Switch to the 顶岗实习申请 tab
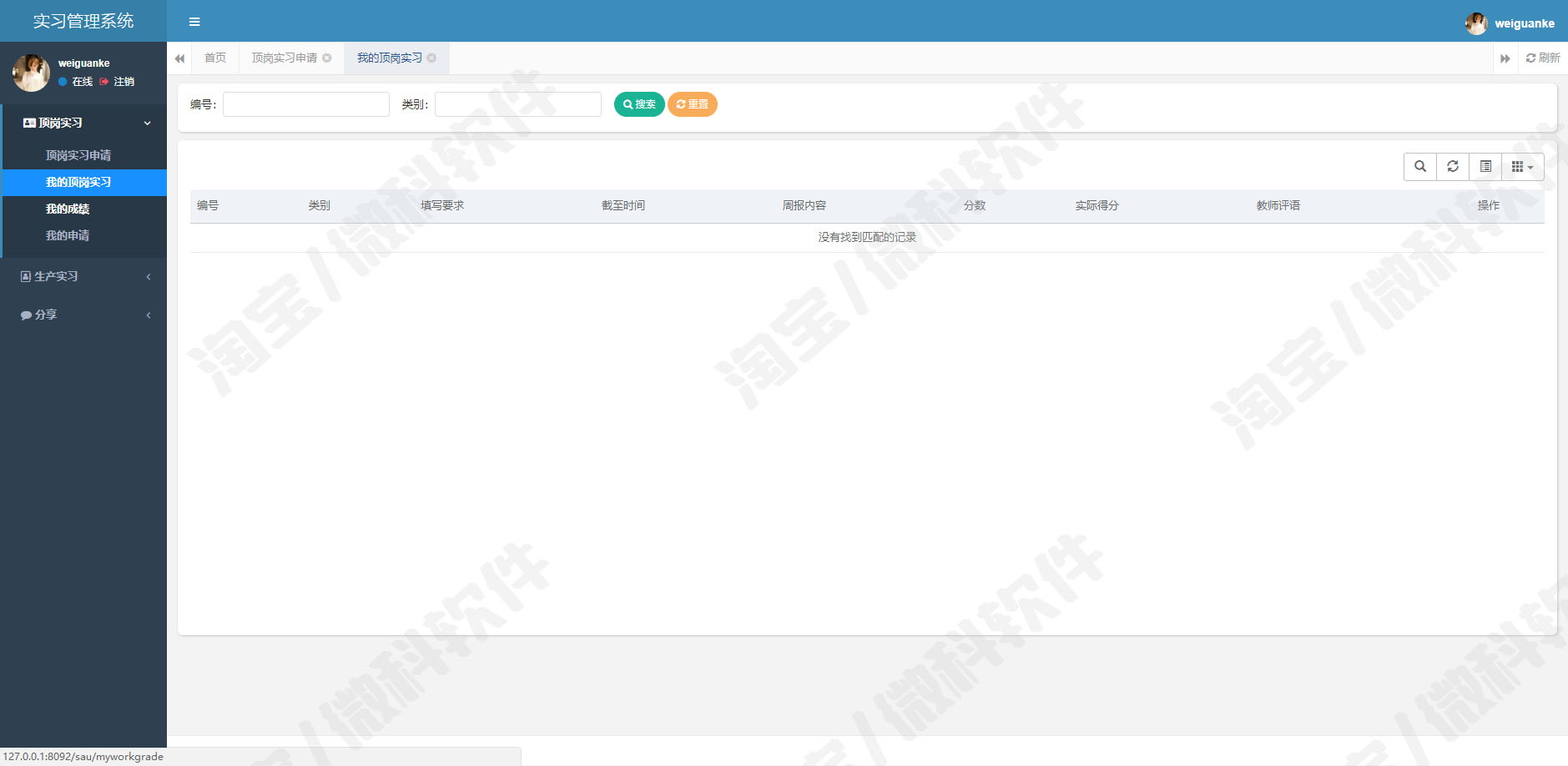Image resolution: width=1568 pixels, height=766 pixels. point(285,58)
